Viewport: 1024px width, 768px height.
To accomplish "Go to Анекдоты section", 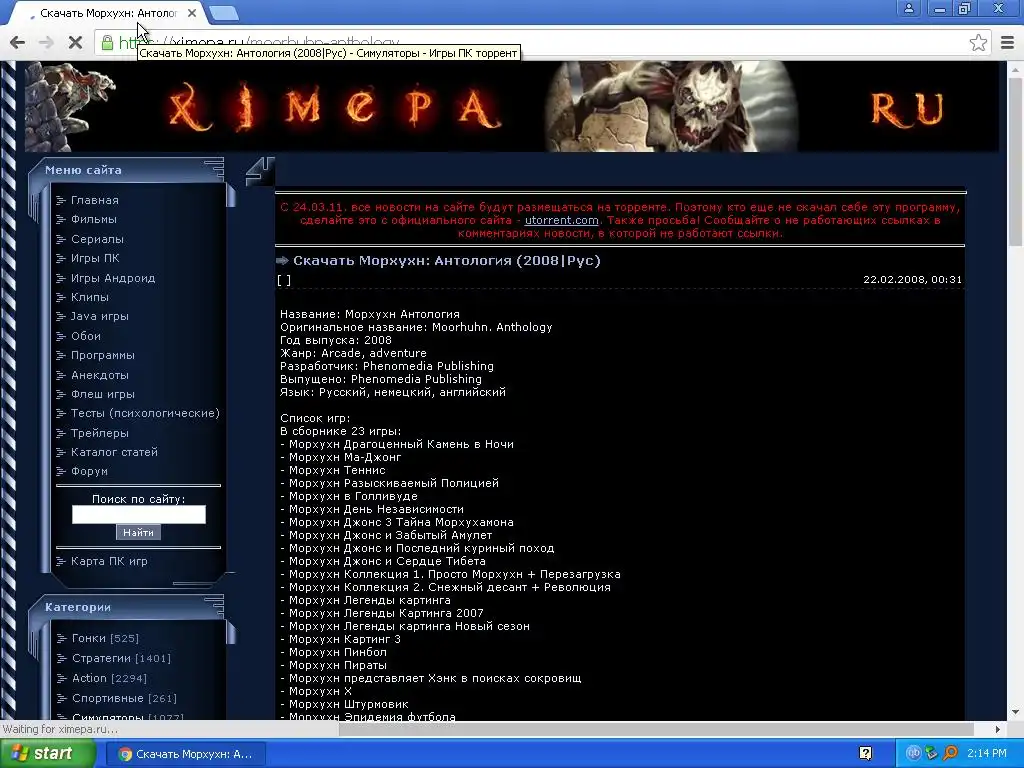I will coord(99,375).
